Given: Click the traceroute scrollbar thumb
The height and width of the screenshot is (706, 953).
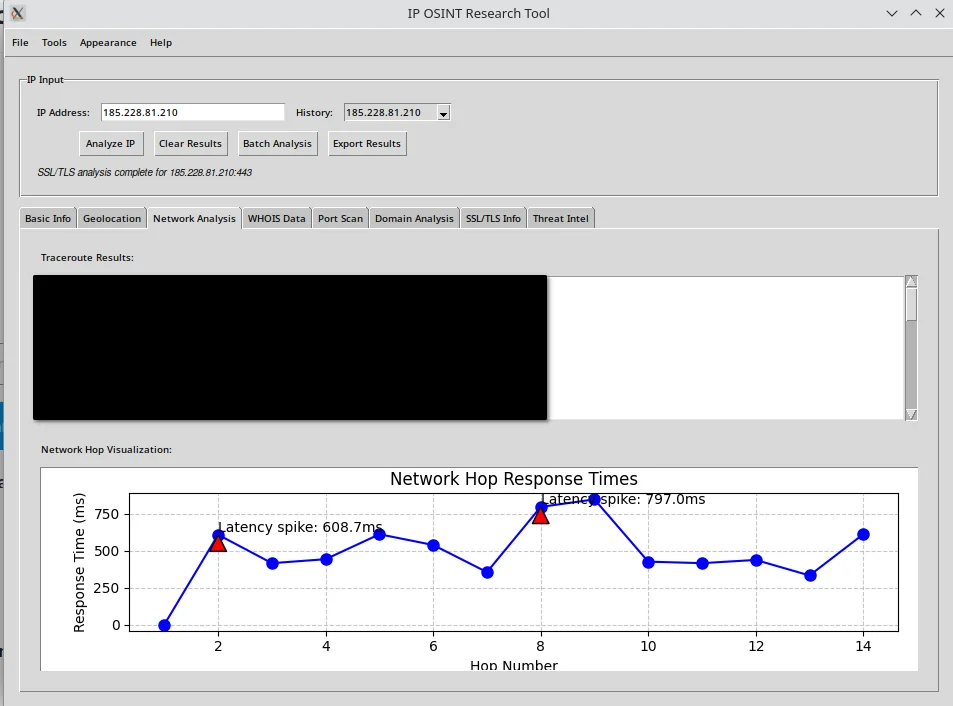Looking at the screenshot, I should tap(911, 304).
